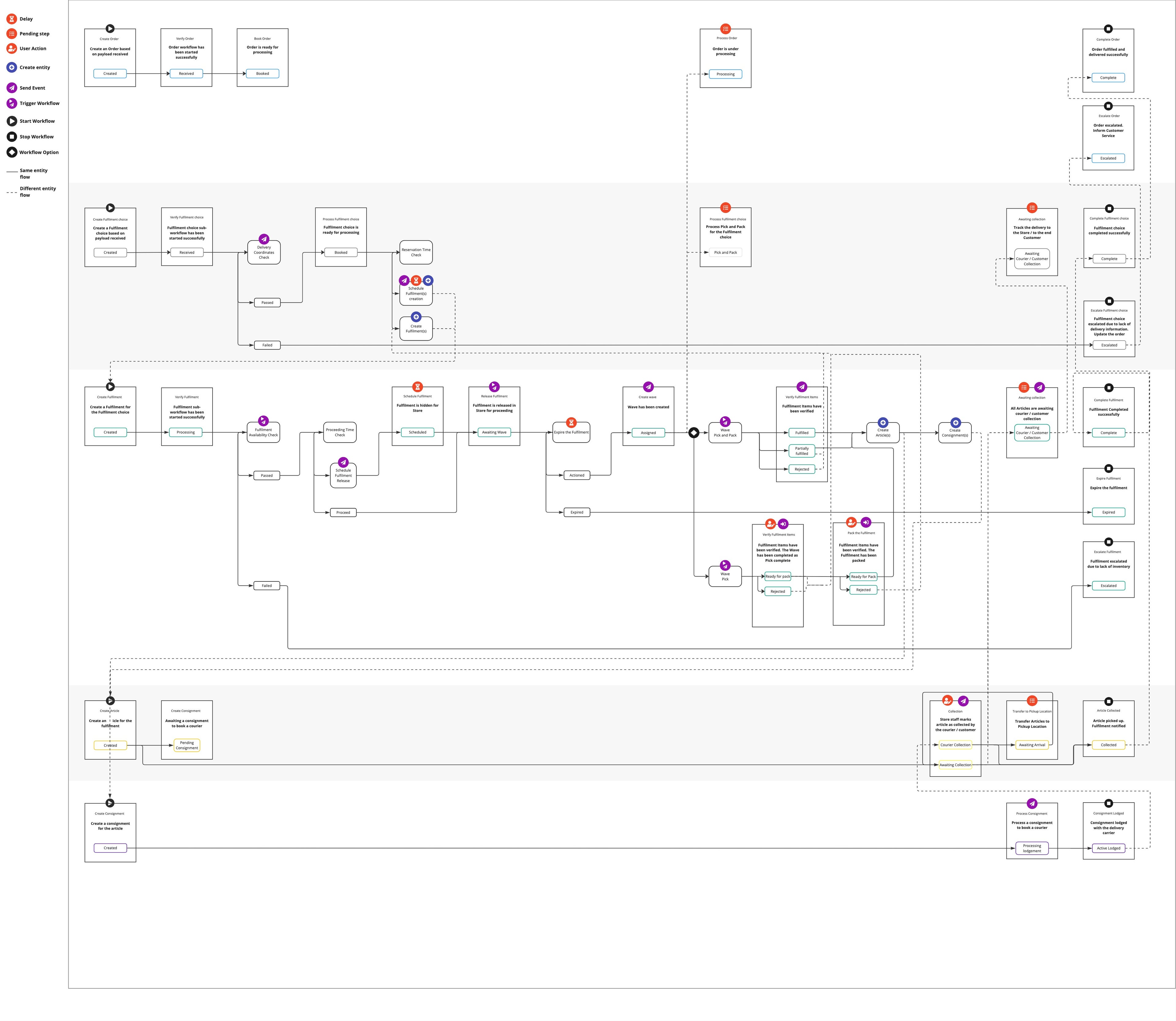Select the Pending Consignment state box
The height and width of the screenshot is (1021, 1176).
[187, 745]
